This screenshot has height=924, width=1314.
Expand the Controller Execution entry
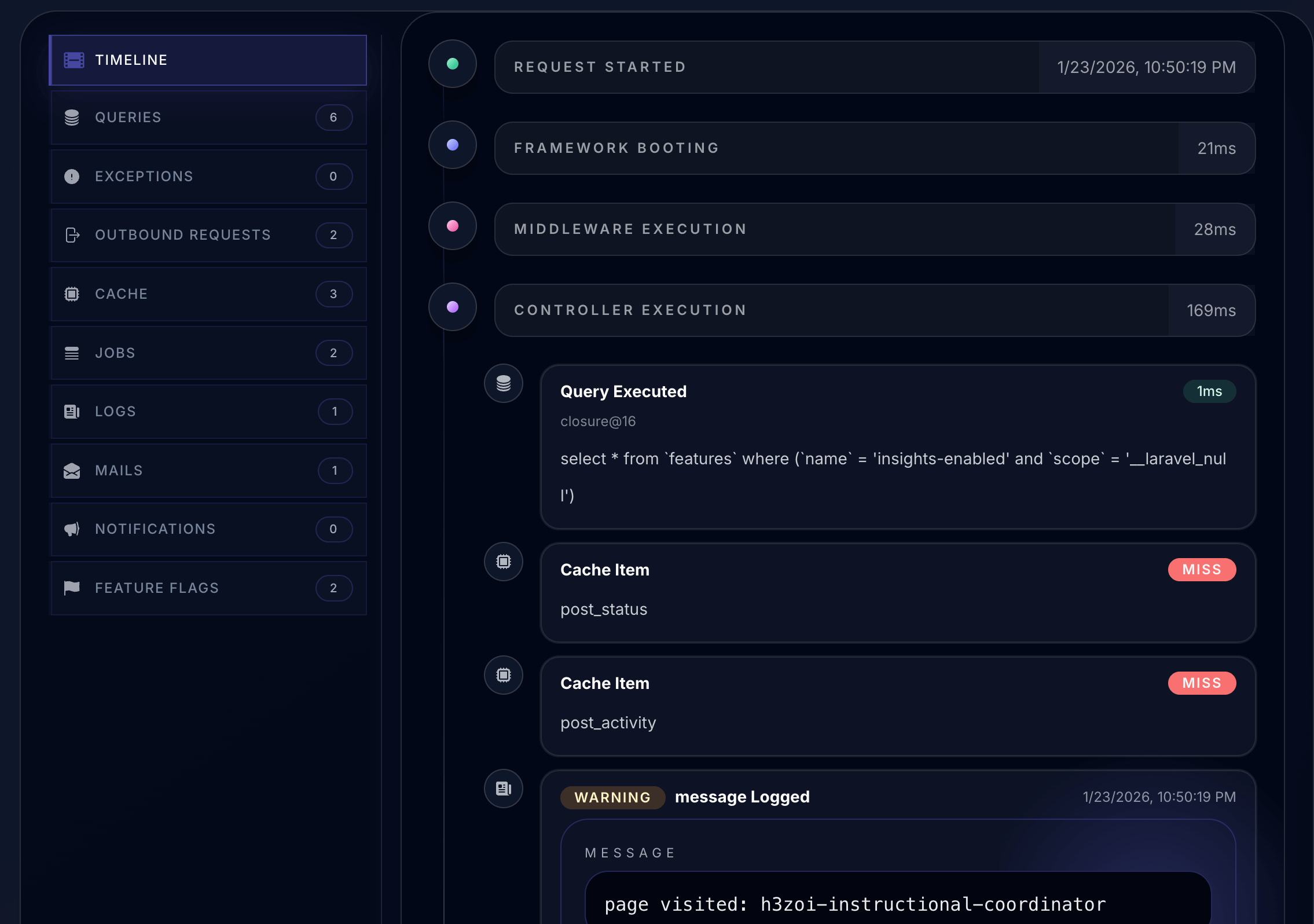tap(875, 310)
